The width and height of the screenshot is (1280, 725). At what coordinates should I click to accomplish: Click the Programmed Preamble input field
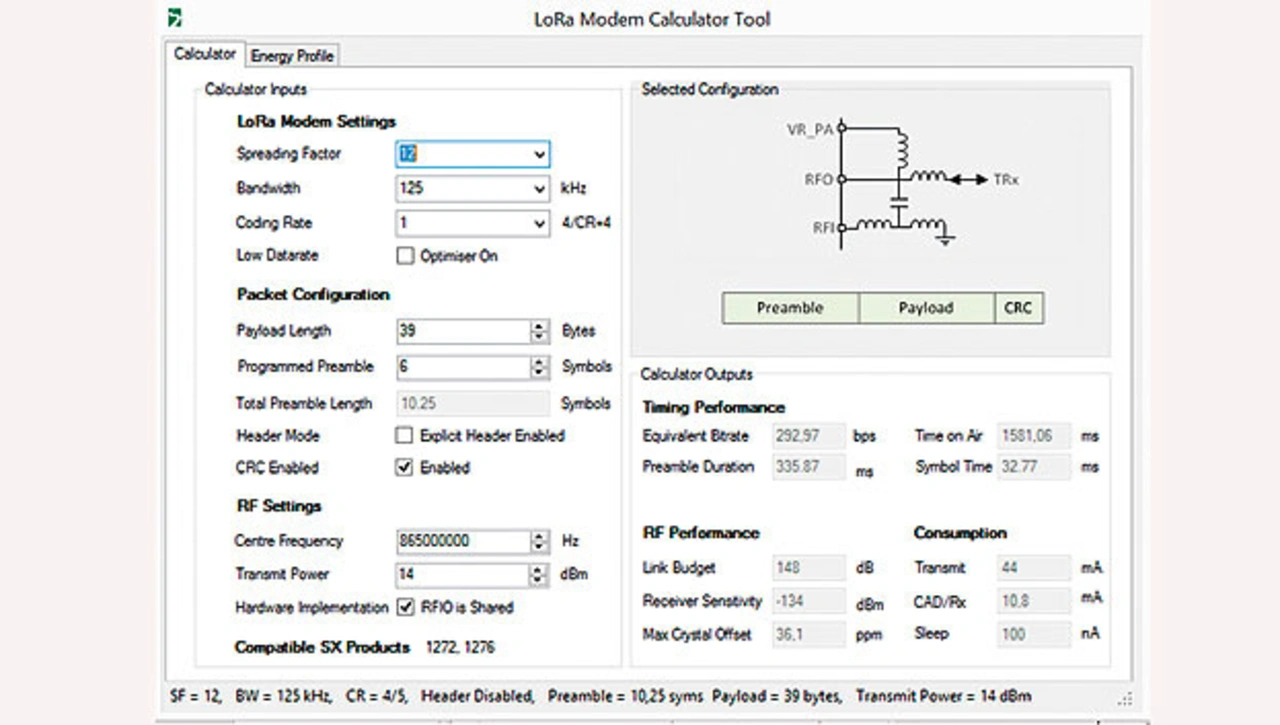point(462,367)
